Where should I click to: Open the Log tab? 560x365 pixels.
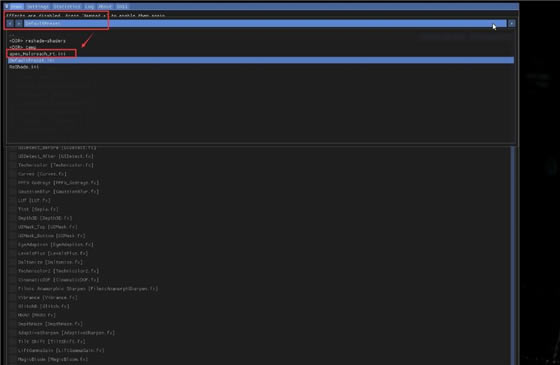coord(89,6)
